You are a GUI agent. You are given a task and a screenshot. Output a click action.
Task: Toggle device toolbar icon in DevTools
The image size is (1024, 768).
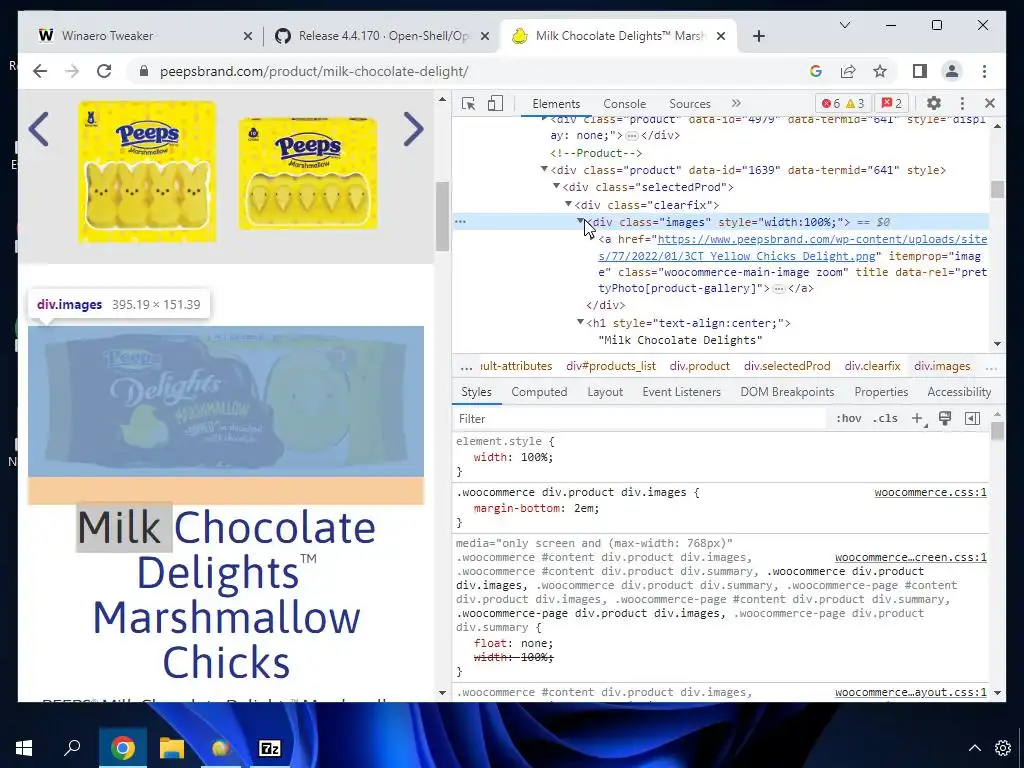[496, 103]
